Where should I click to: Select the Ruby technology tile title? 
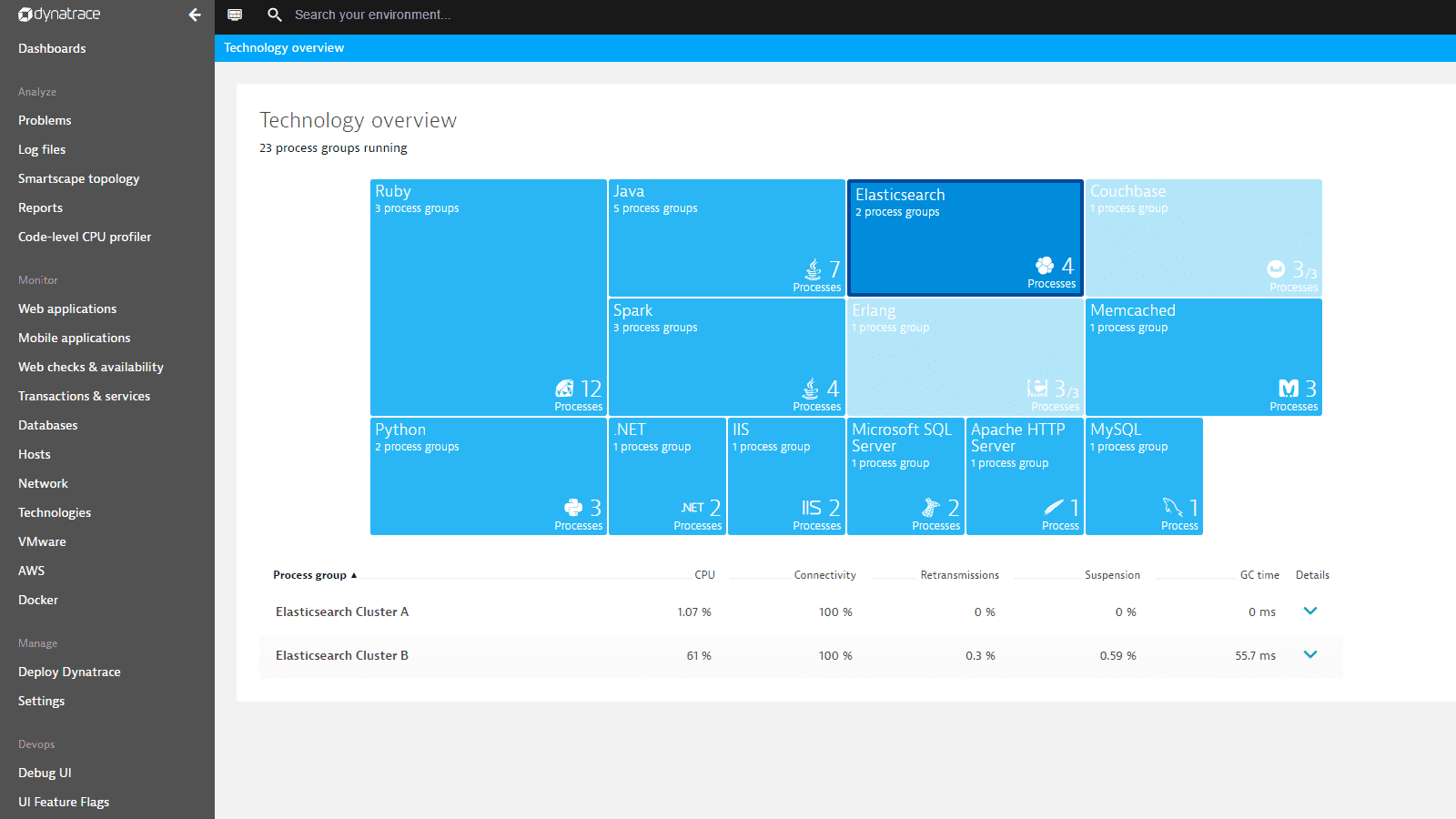(x=393, y=191)
